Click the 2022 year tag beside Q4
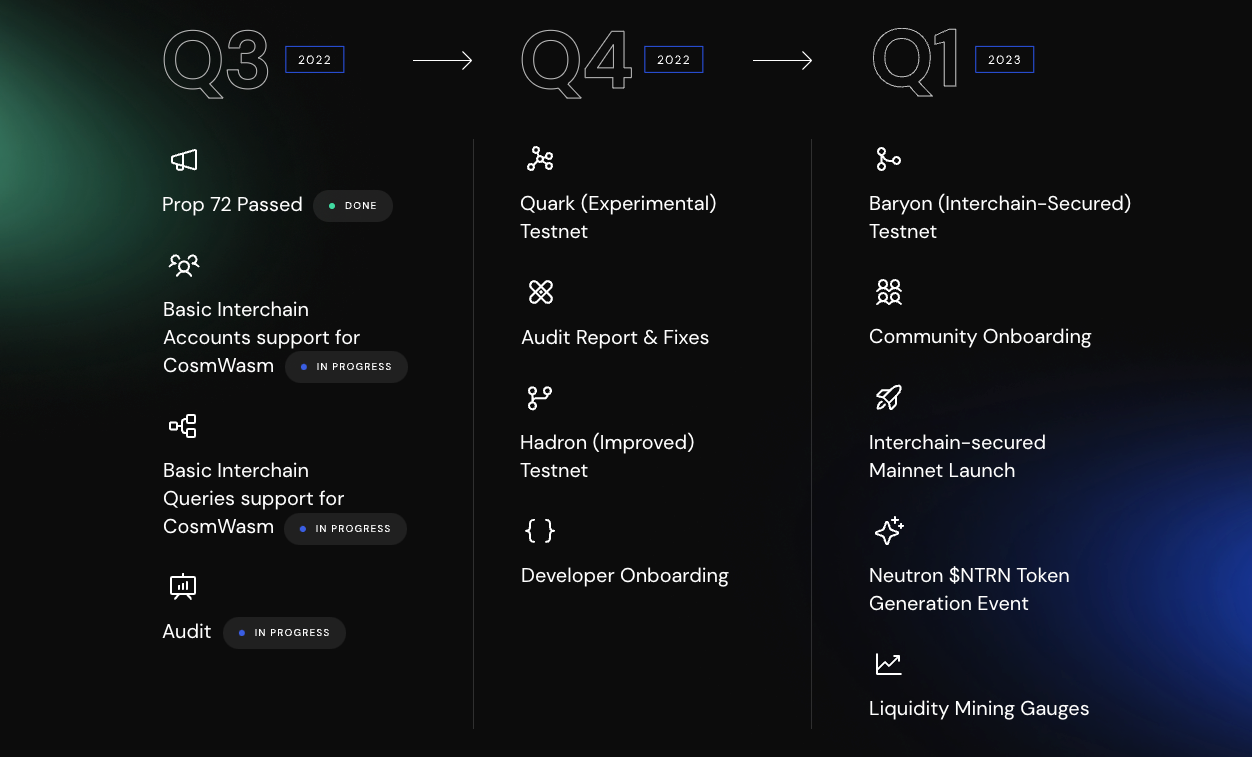 tap(674, 60)
